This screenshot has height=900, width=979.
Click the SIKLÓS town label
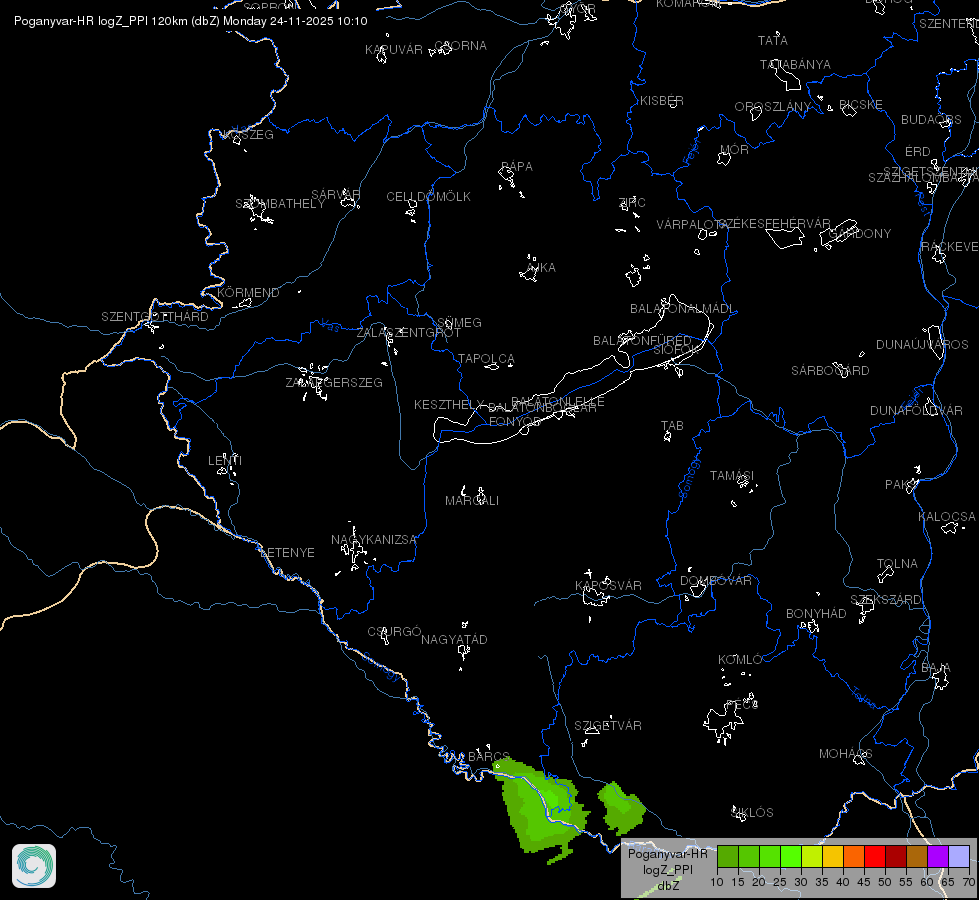752,813
